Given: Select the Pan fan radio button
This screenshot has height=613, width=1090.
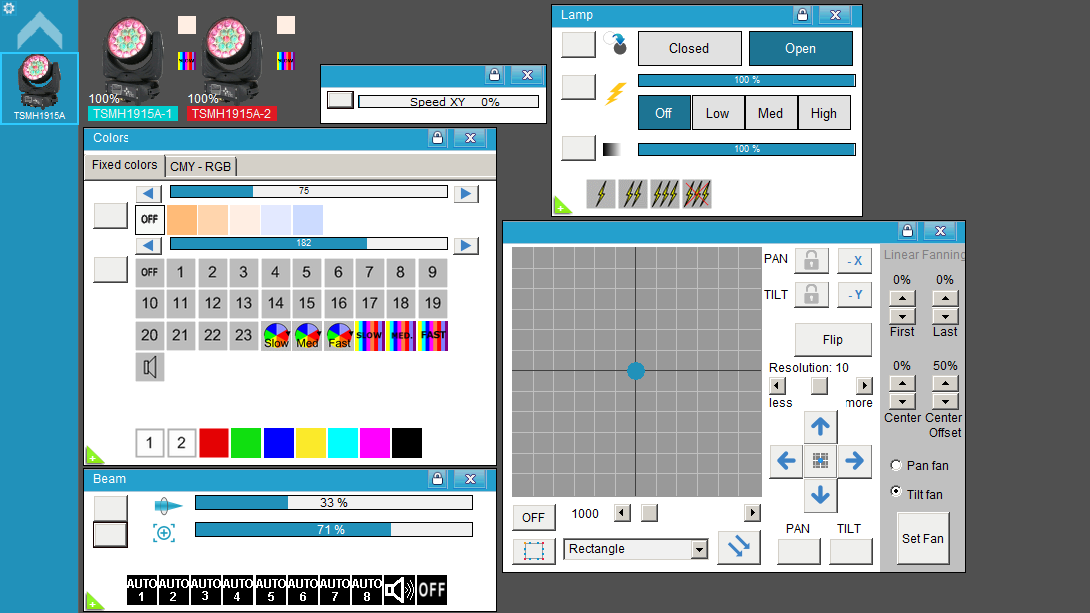Looking at the screenshot, I should 896,465.
